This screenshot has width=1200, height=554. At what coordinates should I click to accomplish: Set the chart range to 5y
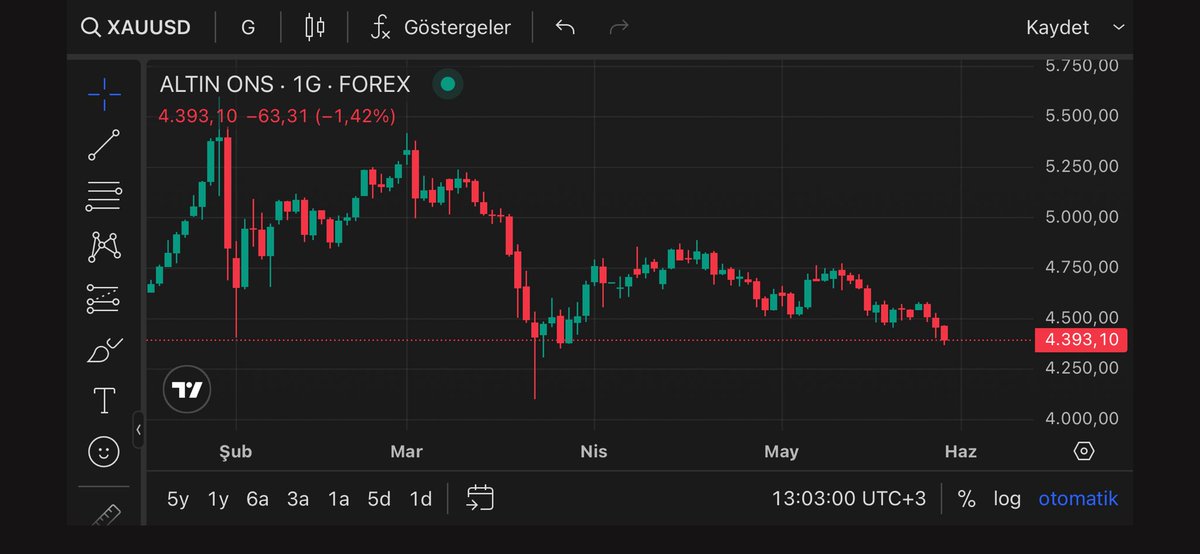click(x=178, y=499)
